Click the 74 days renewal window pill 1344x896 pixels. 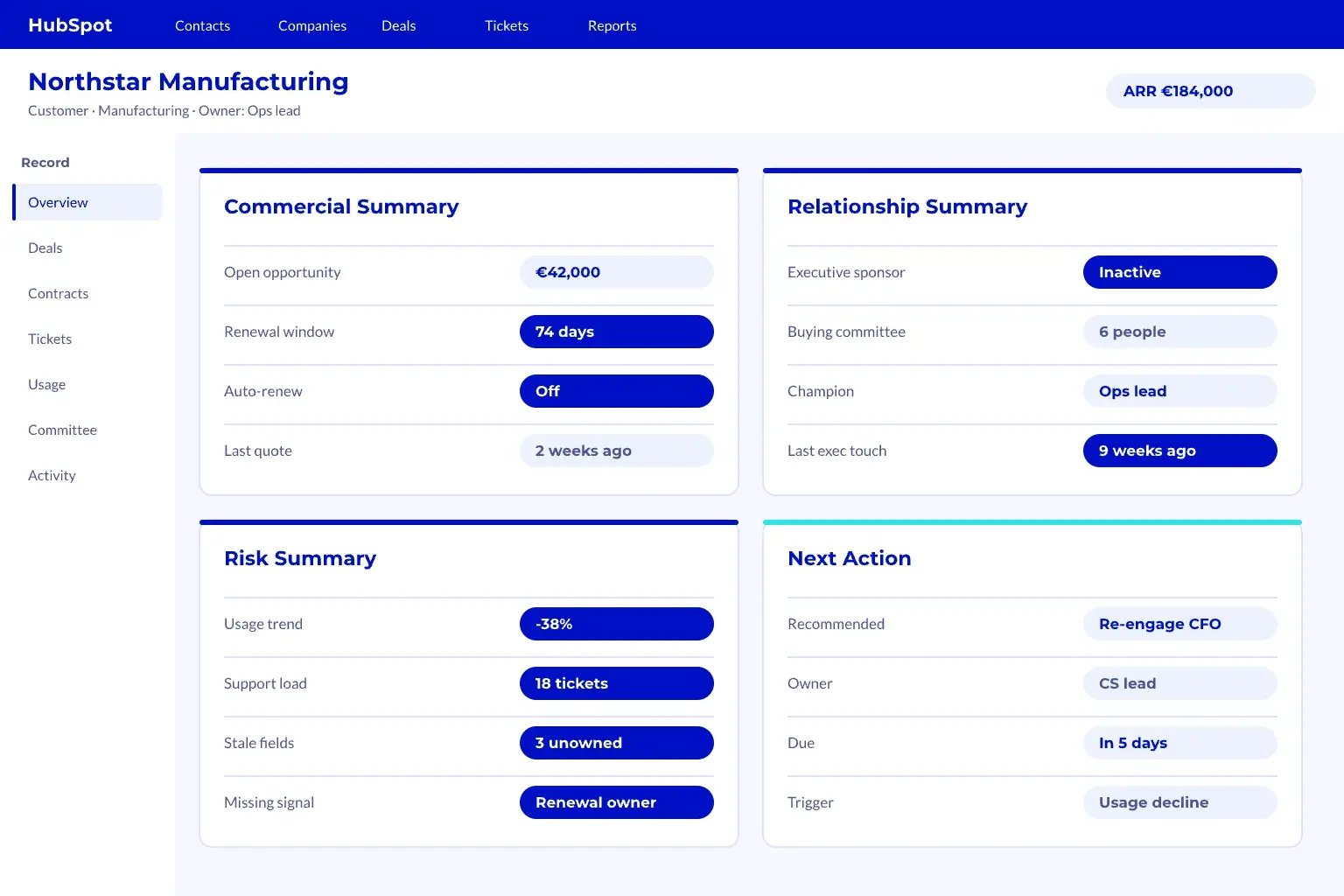617,332
